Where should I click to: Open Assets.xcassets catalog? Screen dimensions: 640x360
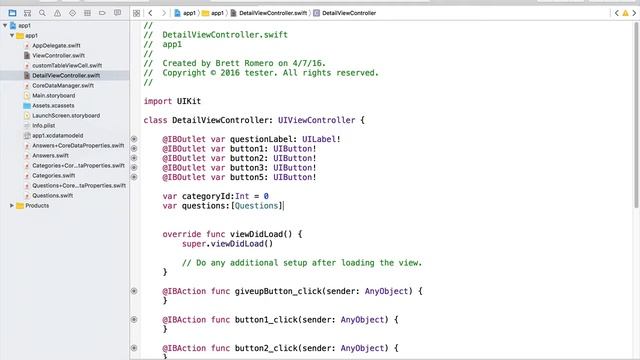click(x=53, y=105)
